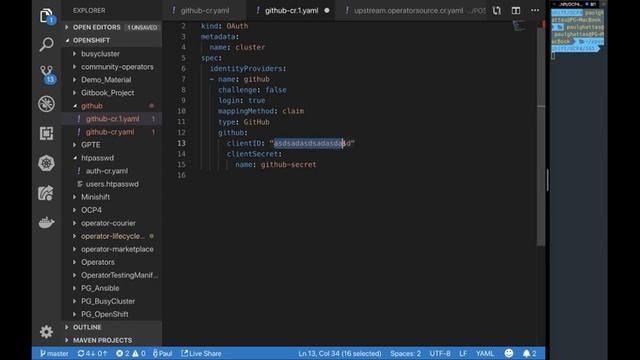Image resolution: width=640 pixels, height=360 pixels.
Task: Click the github-secret value on line 15
Action: pos(288,164)
